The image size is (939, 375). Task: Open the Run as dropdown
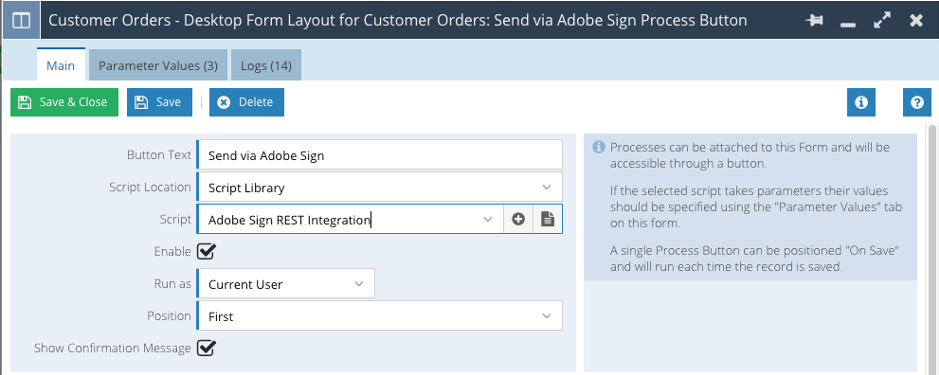click(285, 284)
